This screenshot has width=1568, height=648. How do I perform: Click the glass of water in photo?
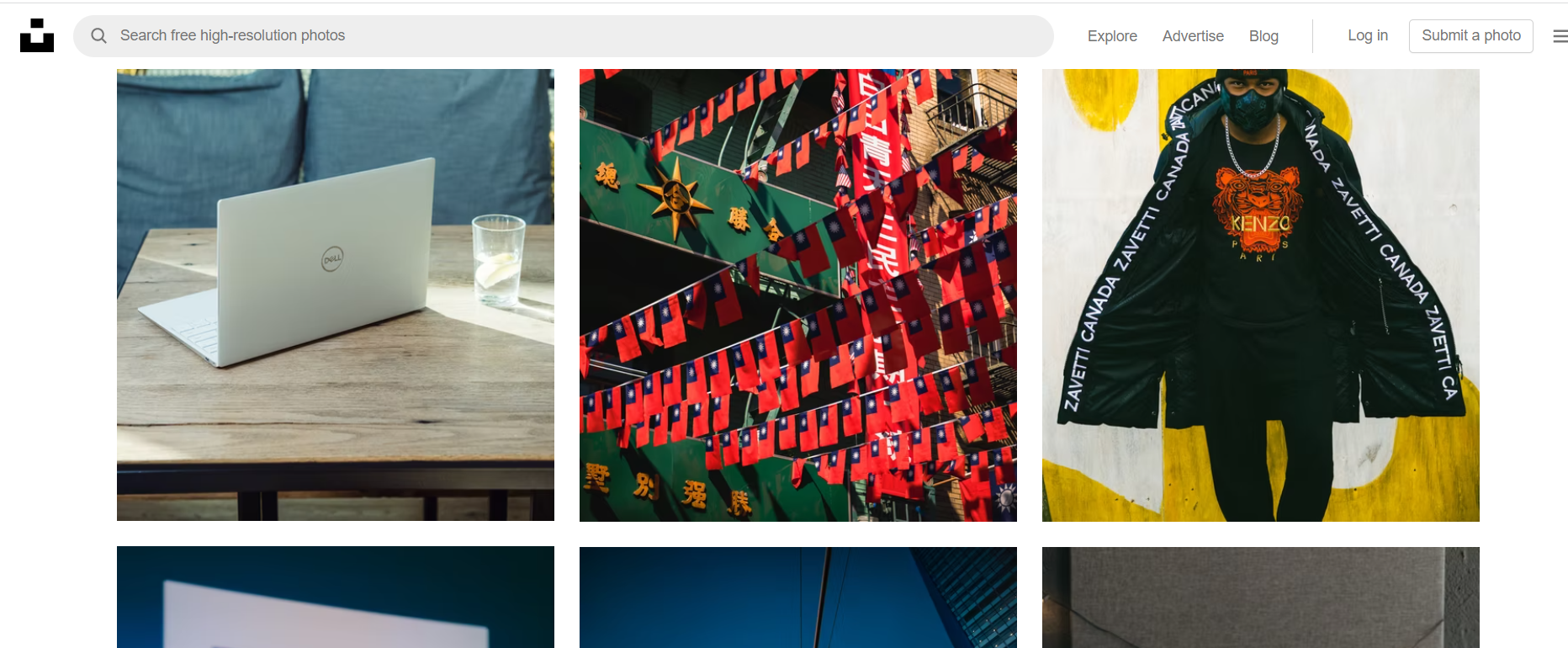tap(498, 261)
